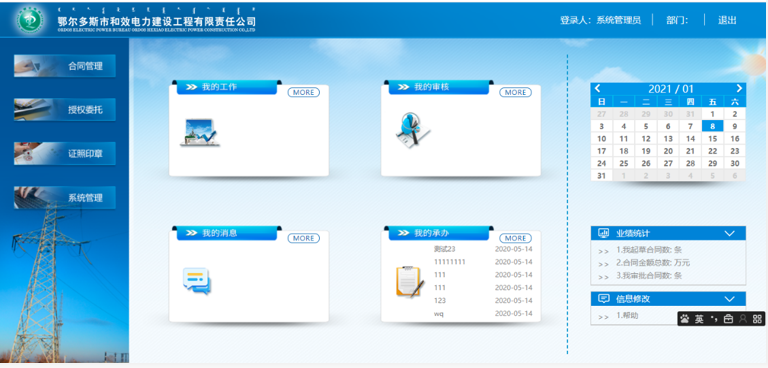Click the 我的承办 clipboard icon
The image size is (768, 368).
pos(409,281)
